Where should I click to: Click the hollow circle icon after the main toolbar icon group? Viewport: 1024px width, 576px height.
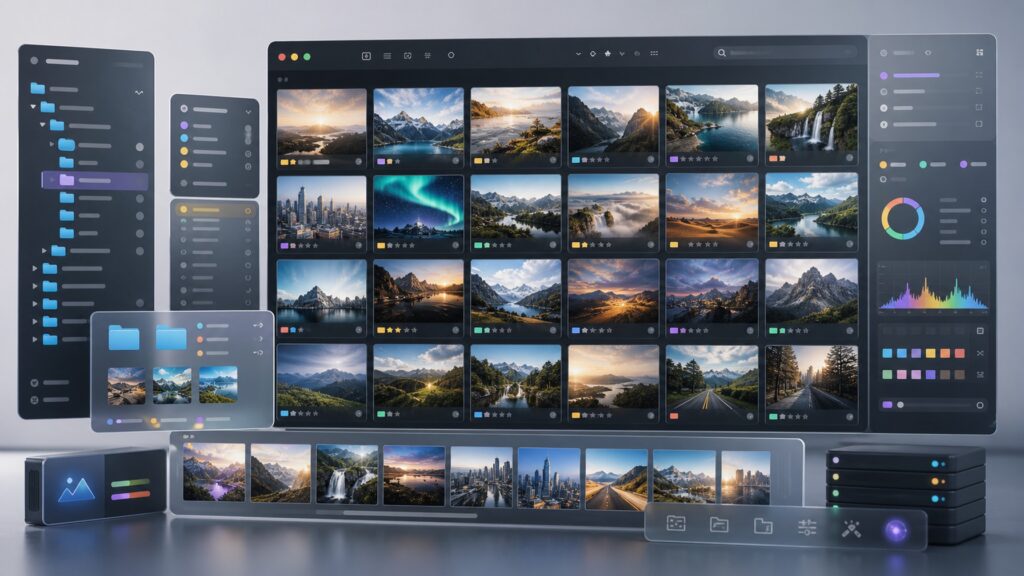pos(451,56)
